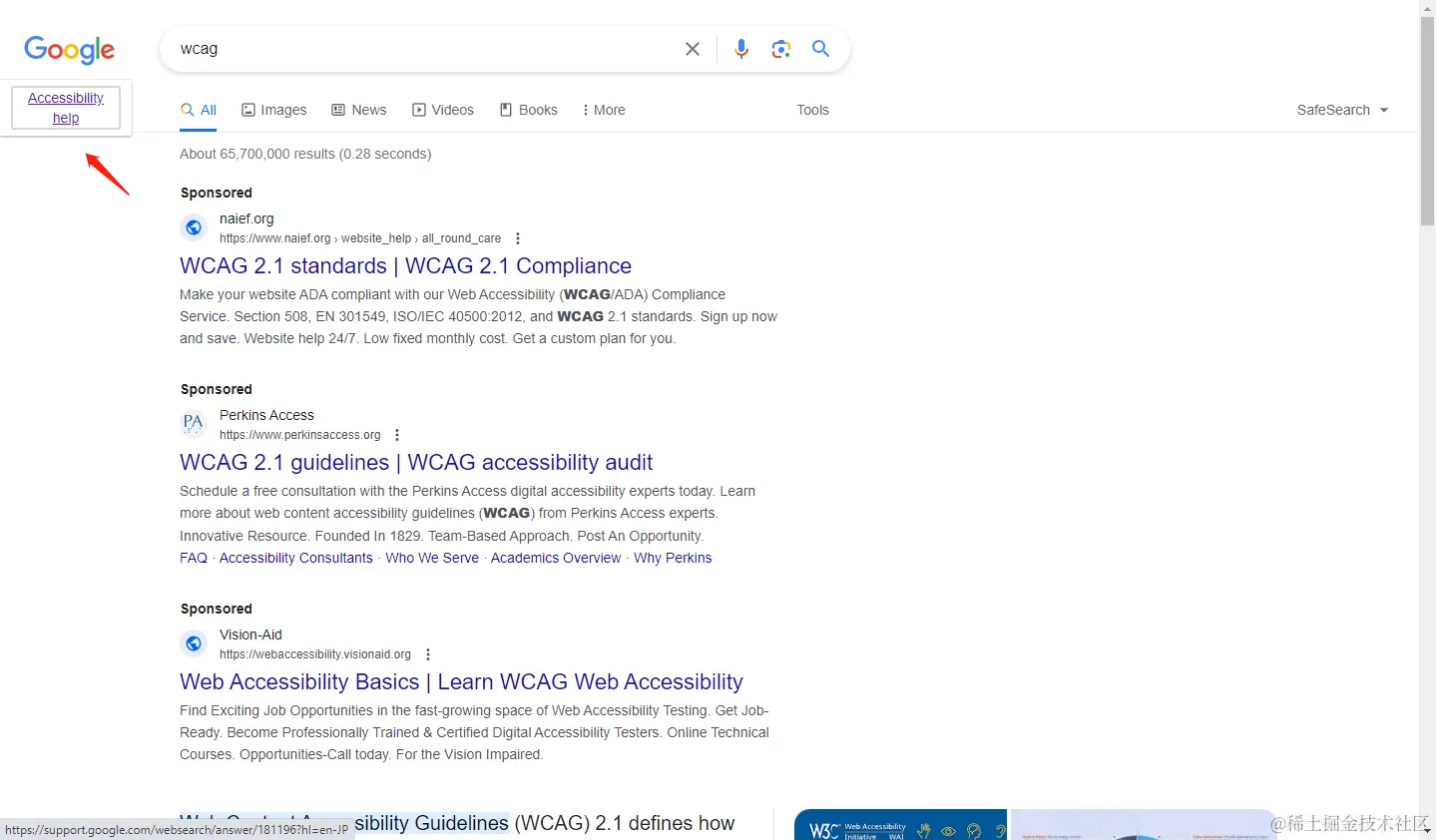Select the All results tab
Screen dimensions: 1436x840
click(199, 110)
